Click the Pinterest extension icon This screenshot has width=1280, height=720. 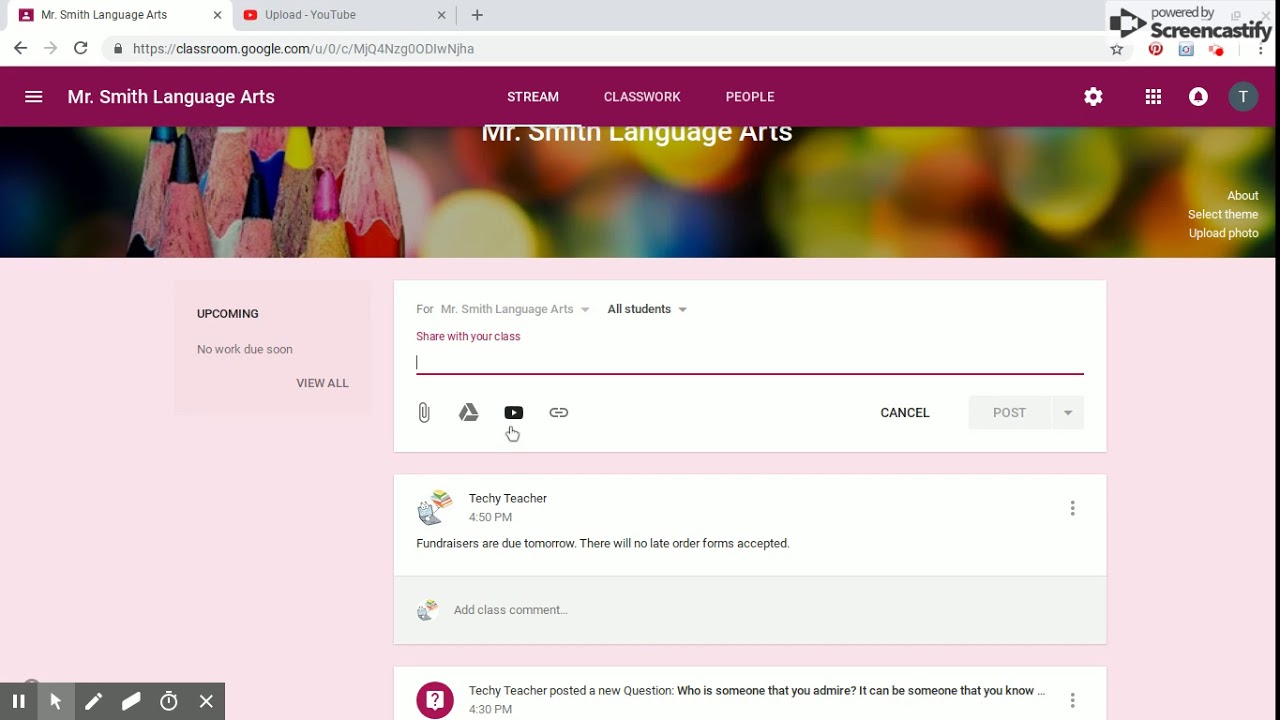click(1156, 49)
